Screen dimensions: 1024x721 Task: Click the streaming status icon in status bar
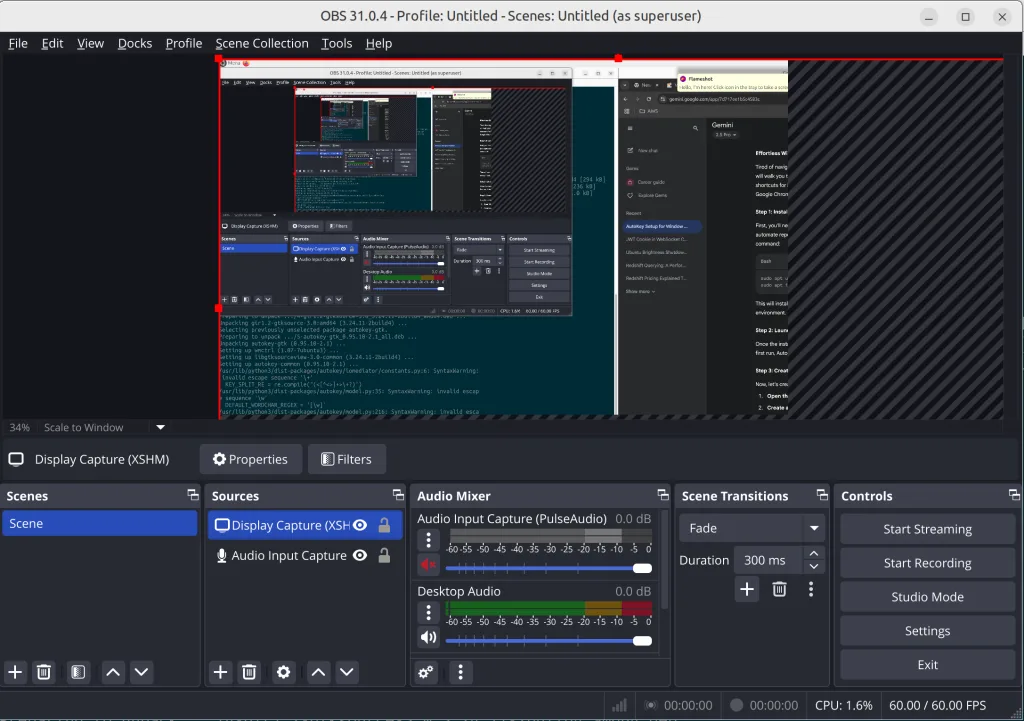650,705
